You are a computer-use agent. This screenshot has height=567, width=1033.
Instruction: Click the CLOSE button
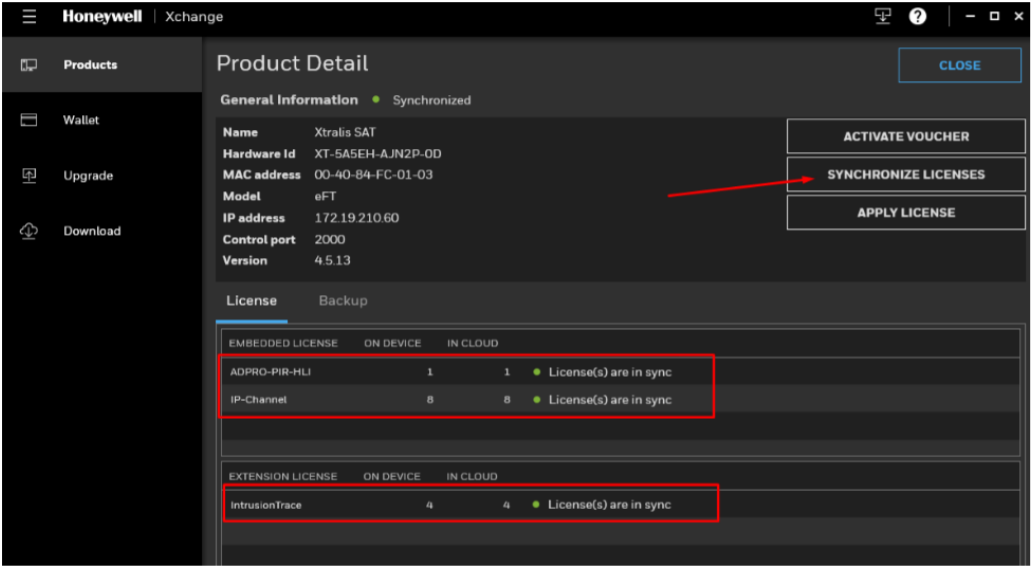[x=960, y=65]
